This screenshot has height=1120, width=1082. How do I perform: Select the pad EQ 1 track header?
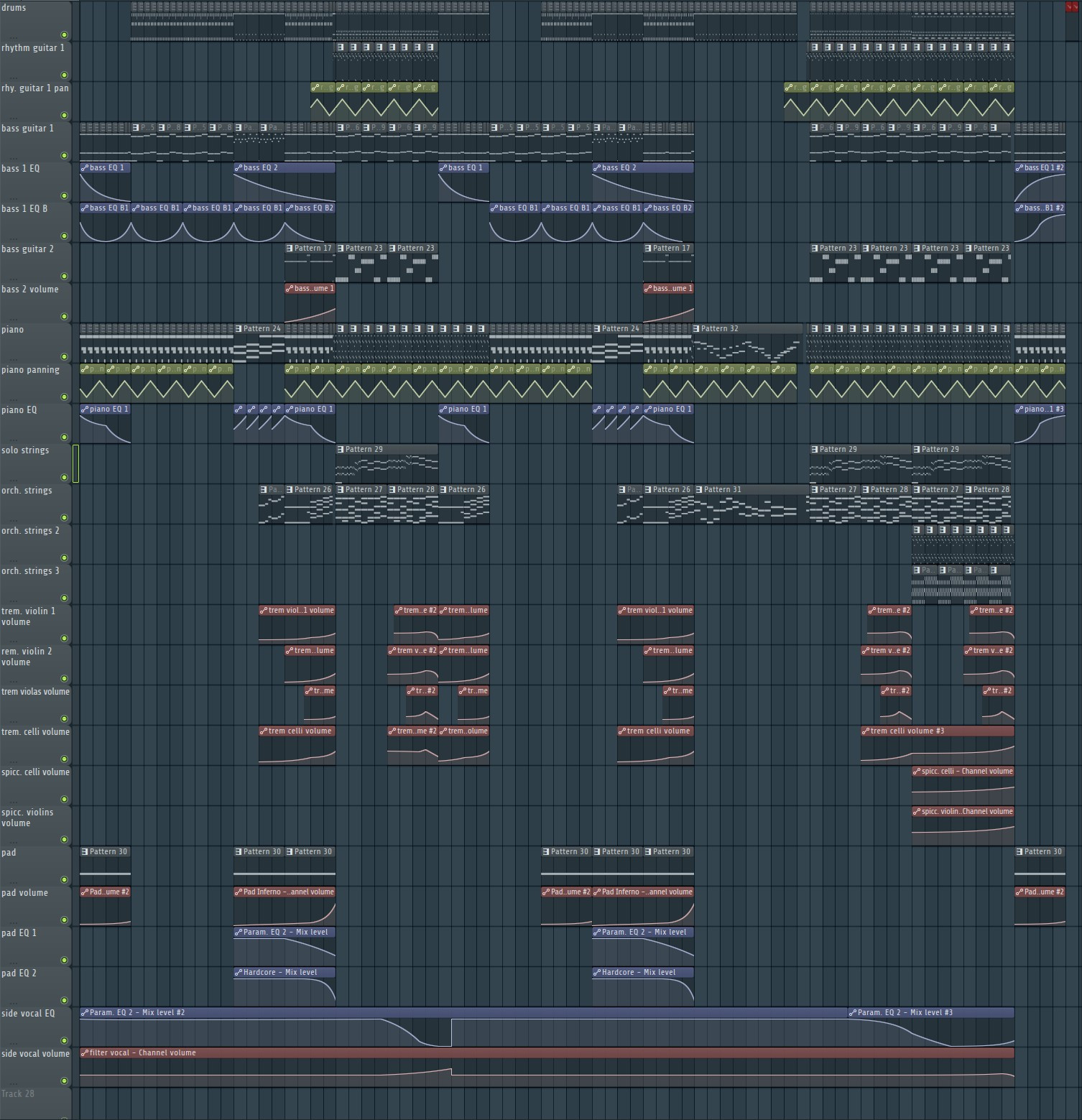[x=36, y=945]
